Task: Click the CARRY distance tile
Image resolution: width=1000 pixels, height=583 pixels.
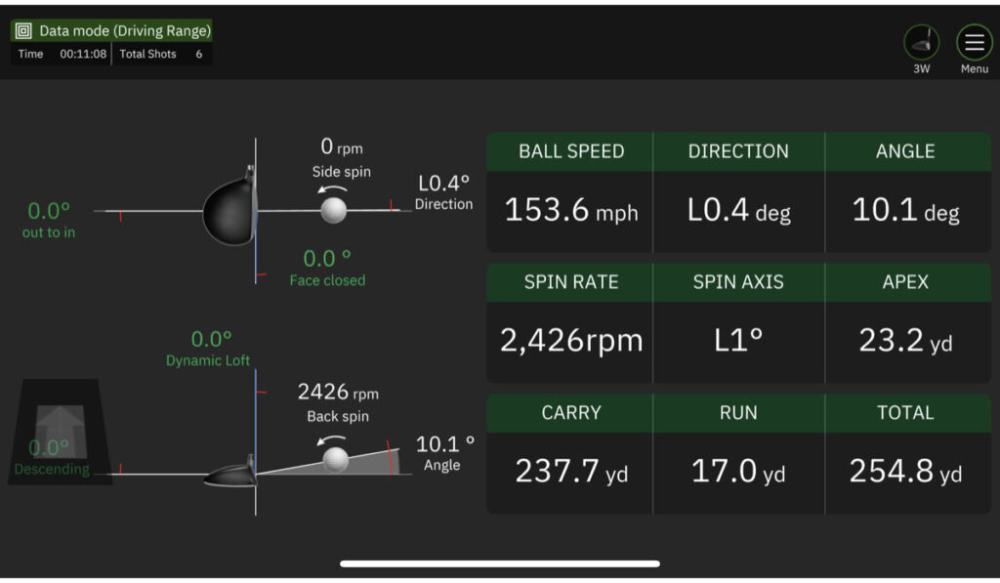Action: tap(569, 472)
